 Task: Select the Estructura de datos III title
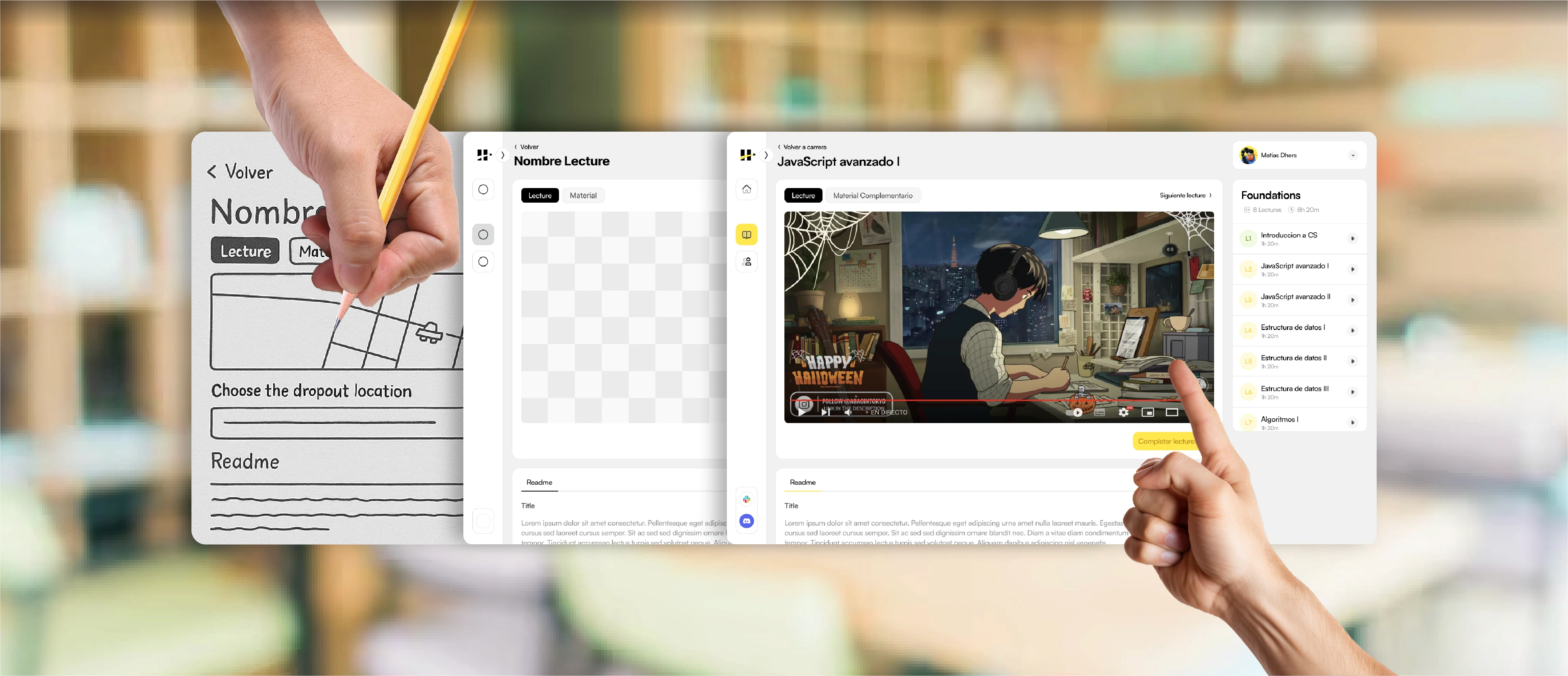pos(1294,388)
